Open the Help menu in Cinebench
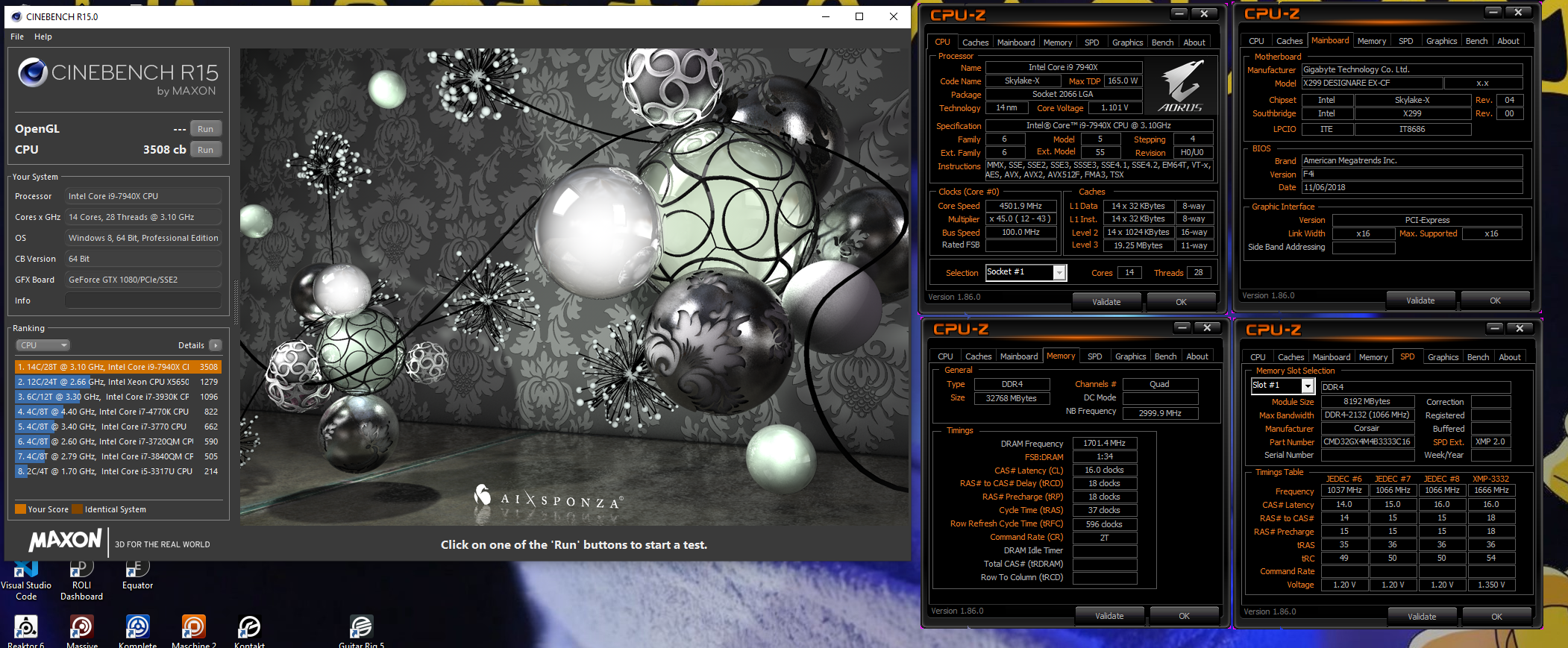 pyautogui.click(x=43, y=37)
